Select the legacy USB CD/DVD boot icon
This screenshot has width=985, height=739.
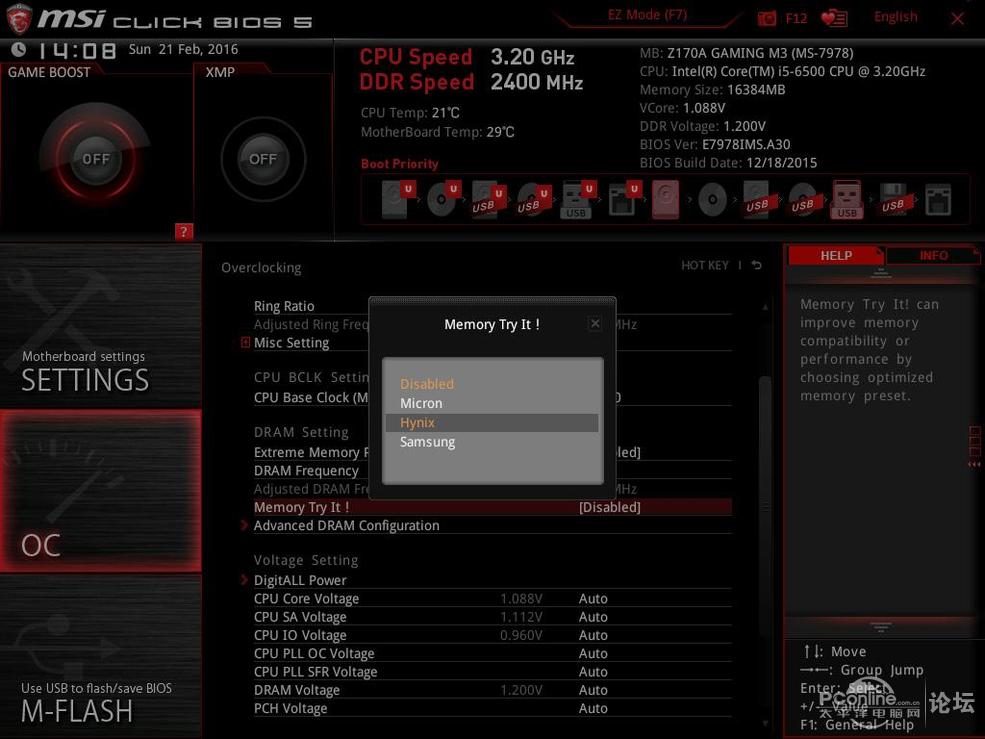(x=805, y=199)
